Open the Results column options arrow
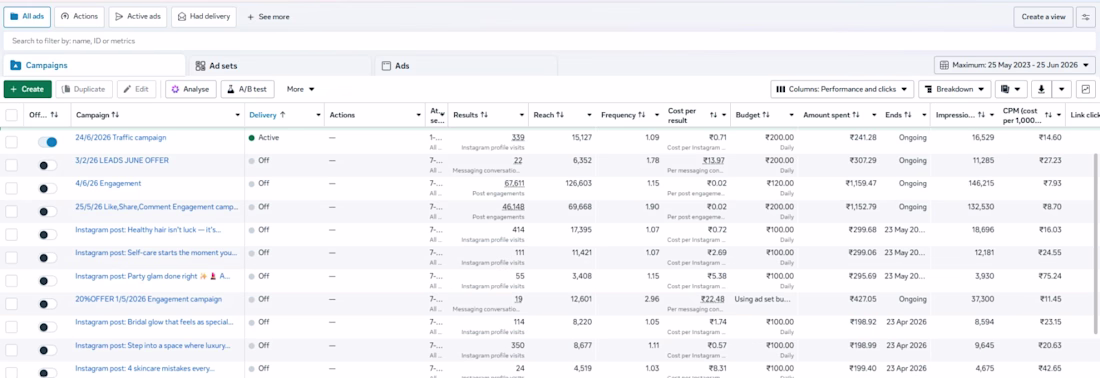 [522, 115]
